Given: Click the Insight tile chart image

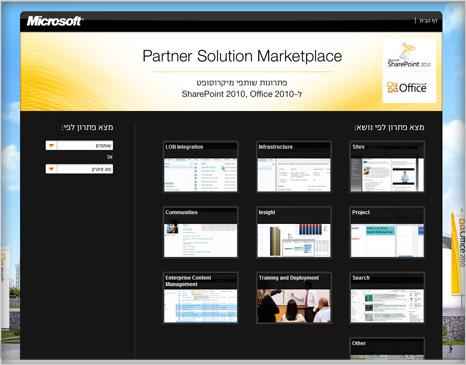Looking at the screenshot, I should coord(294,240).
